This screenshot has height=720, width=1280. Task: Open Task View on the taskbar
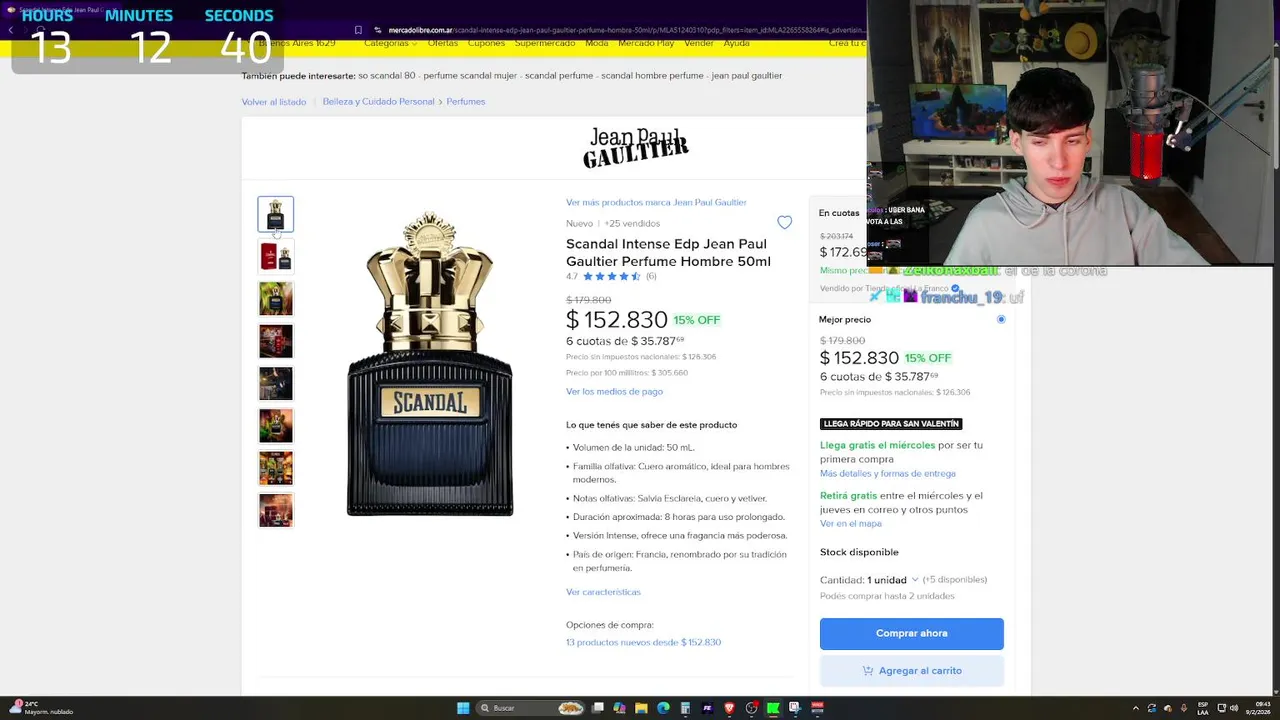pyautogui.click(x=597, y=708)
